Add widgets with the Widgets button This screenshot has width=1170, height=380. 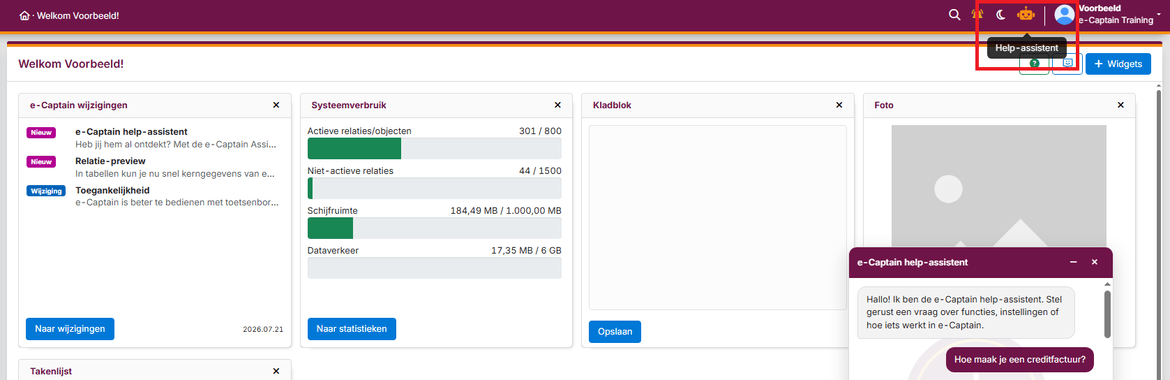tap(1118, 64)
